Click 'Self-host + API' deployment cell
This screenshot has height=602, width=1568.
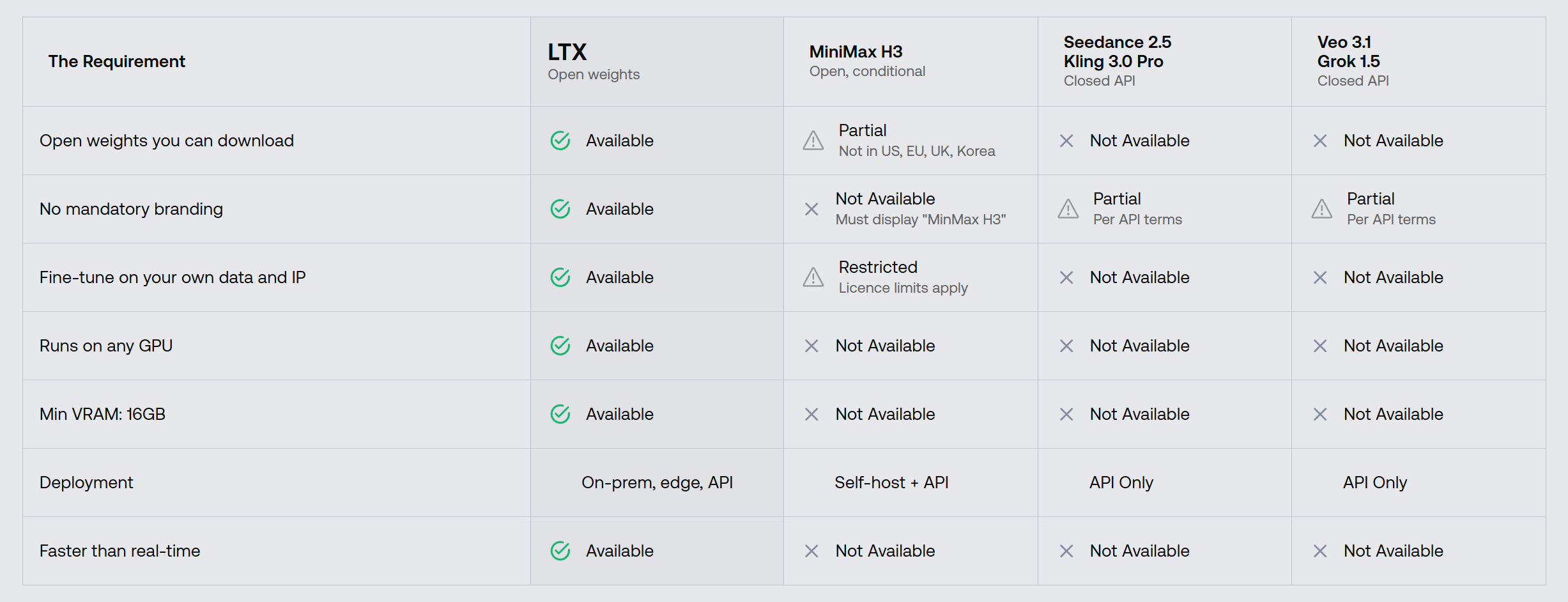coord(891,482)
